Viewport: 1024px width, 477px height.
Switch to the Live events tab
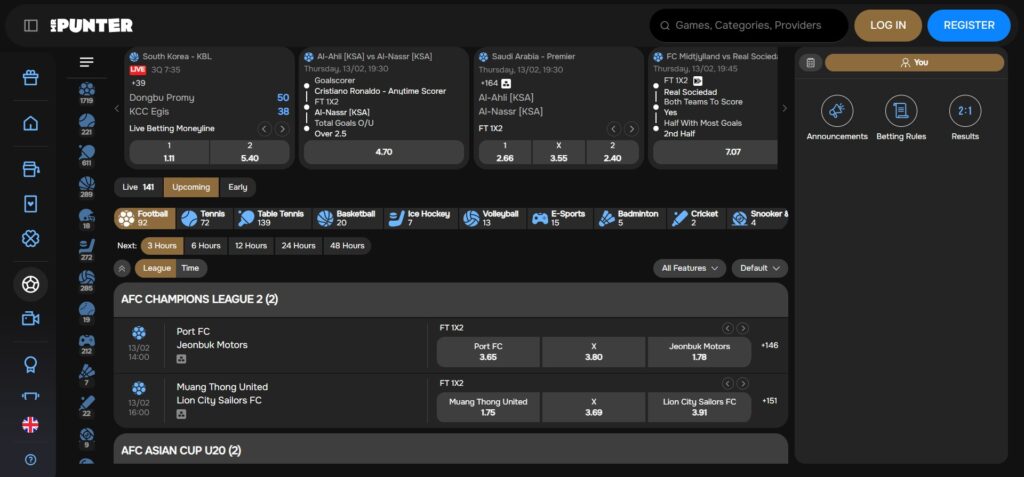[138, 187]
